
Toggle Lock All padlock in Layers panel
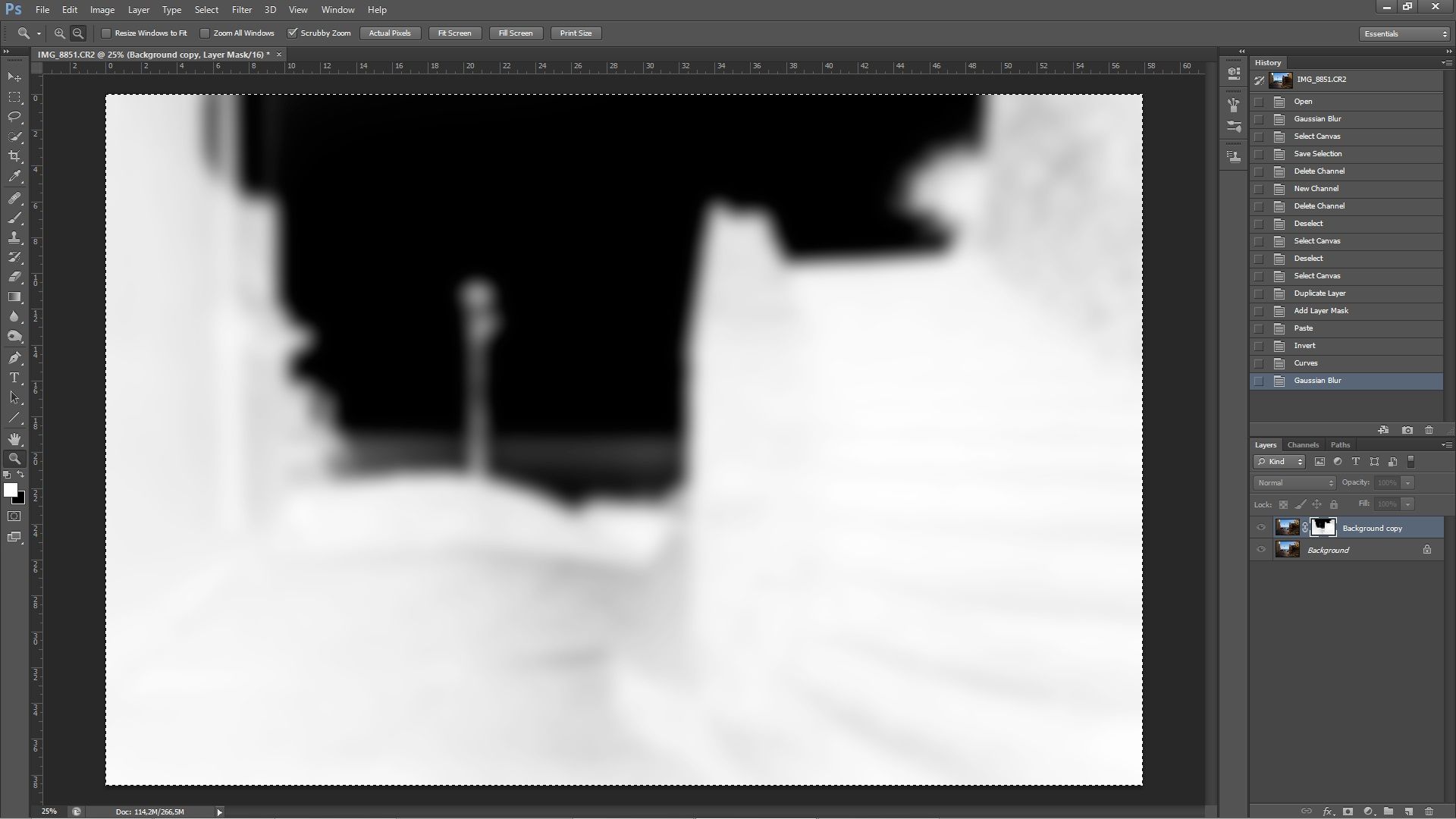[1334, 504]
